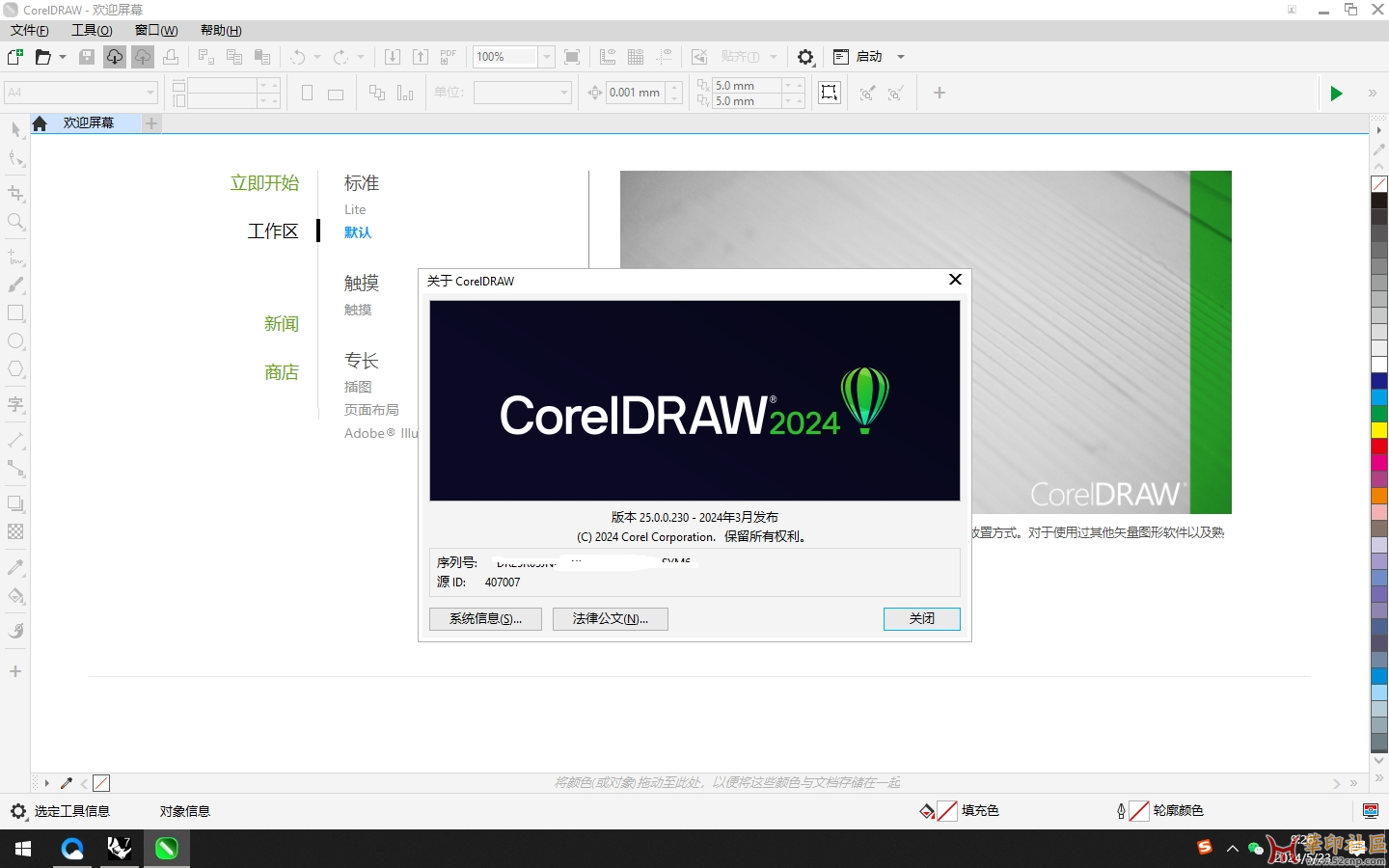Open the 工具 Tools menu
The image size is (1389, 868).
92,30
